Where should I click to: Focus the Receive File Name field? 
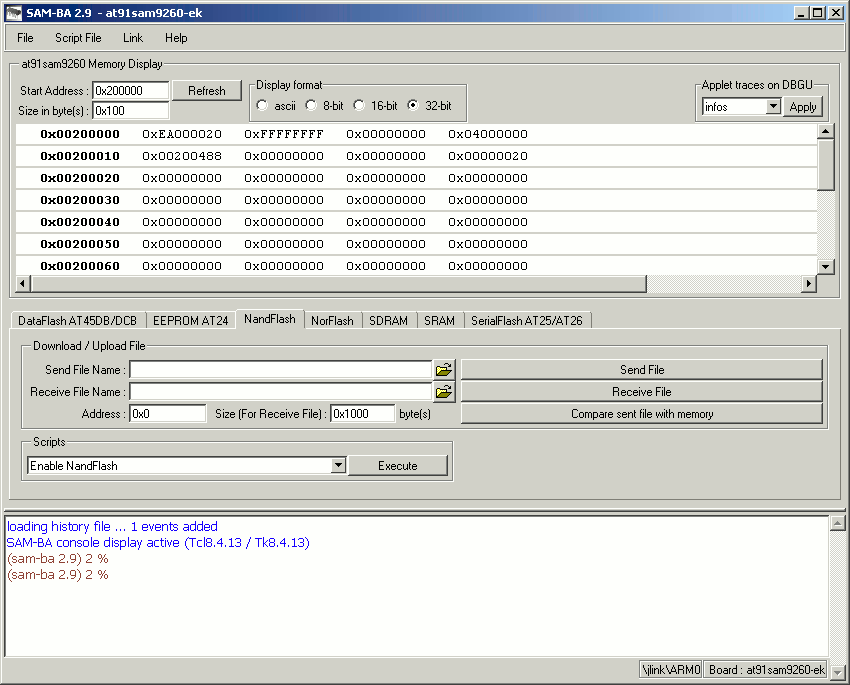281,391
